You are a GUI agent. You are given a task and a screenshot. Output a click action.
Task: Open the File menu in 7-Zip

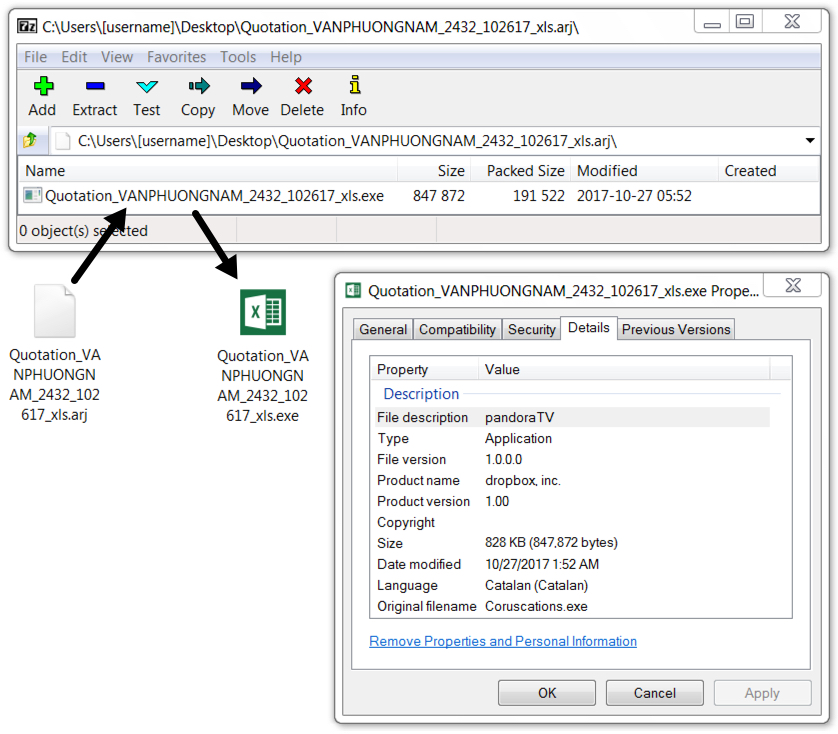(x=36, y=57)
